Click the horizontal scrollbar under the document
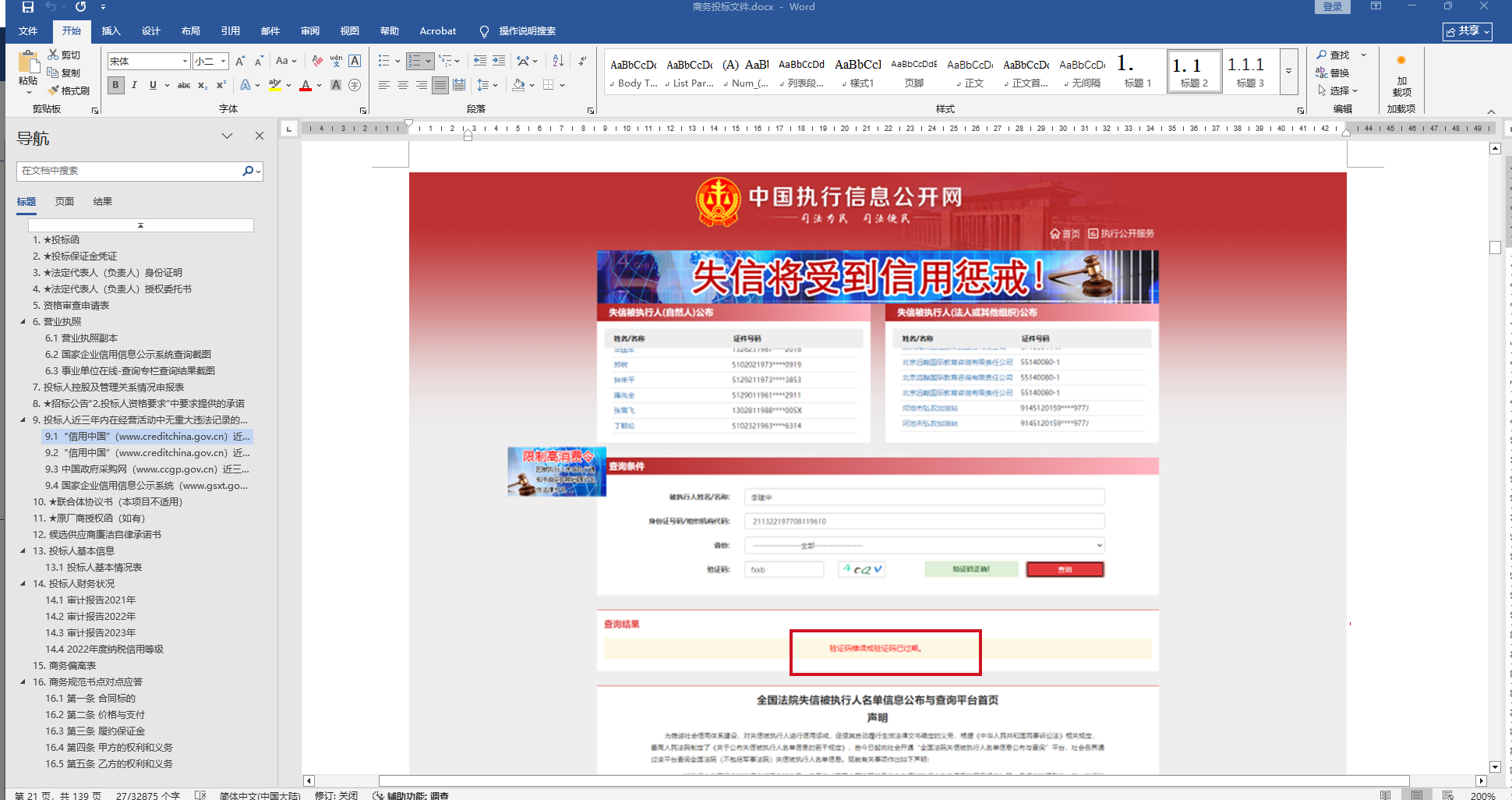The height and width of the screenshot is (800, 1512). 894,781
